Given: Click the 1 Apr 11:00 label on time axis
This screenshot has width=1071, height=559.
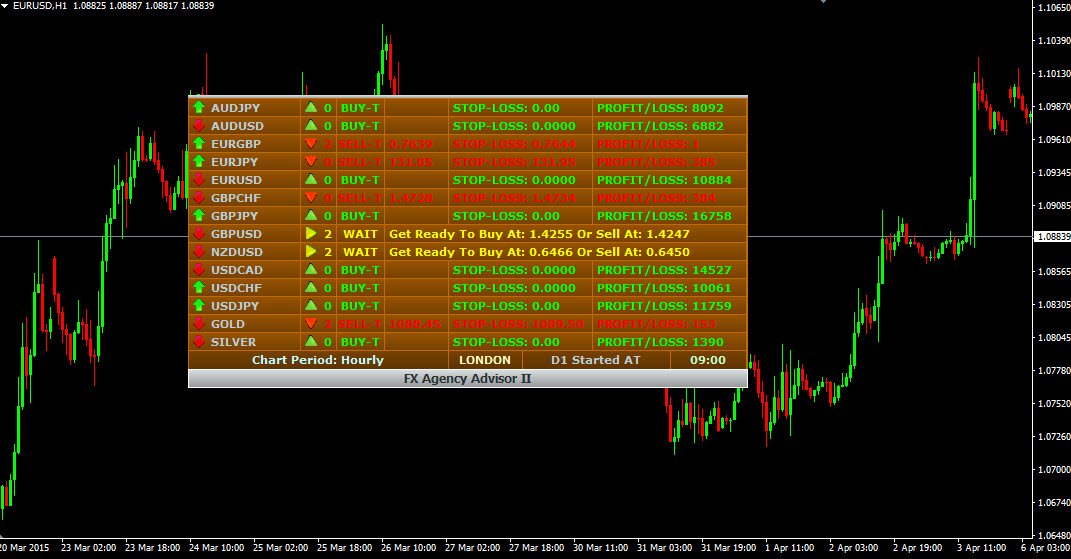Looking at the screenshot, I should (790, 547).
